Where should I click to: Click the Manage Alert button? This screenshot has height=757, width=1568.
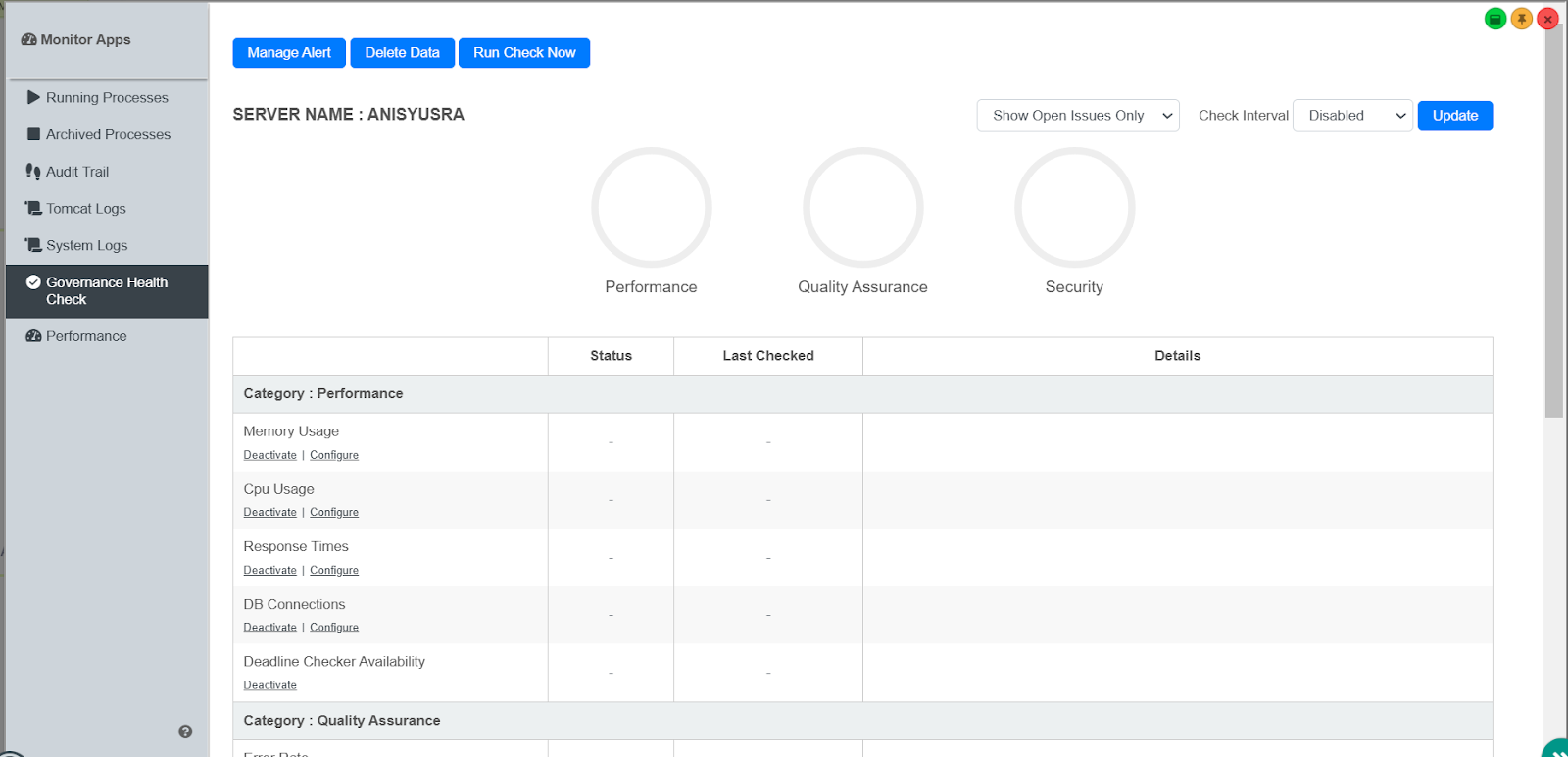coord(289,53)
